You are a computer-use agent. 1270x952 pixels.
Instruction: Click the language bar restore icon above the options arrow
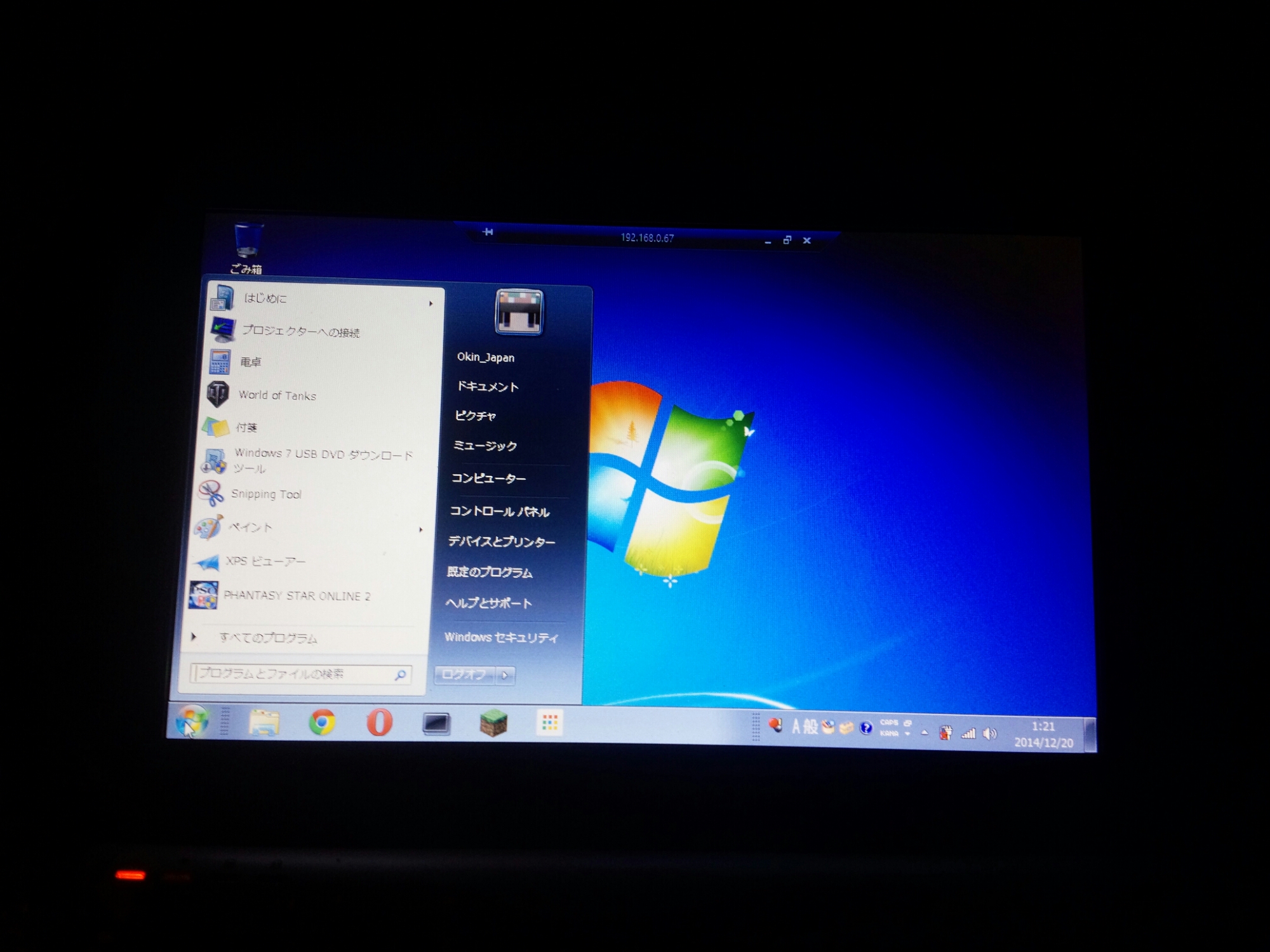[x=908, y=723]
